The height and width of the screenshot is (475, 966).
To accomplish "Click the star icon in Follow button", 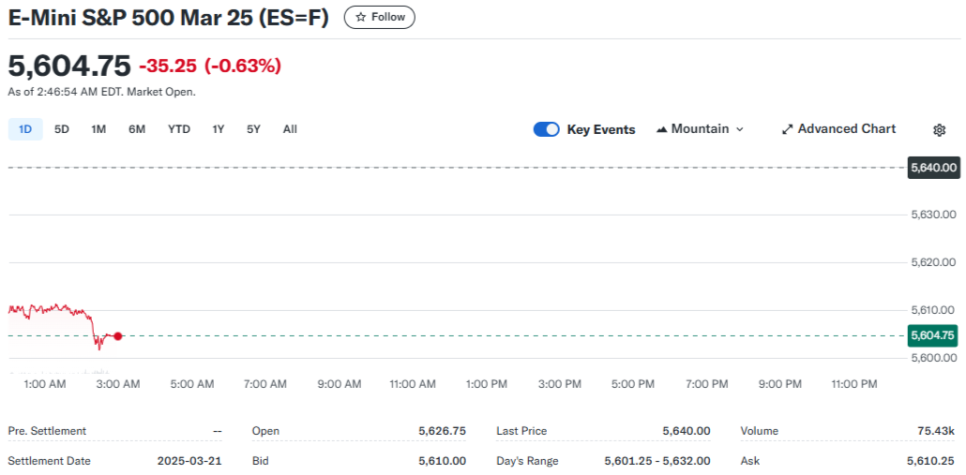I will (x=361, y=17).
